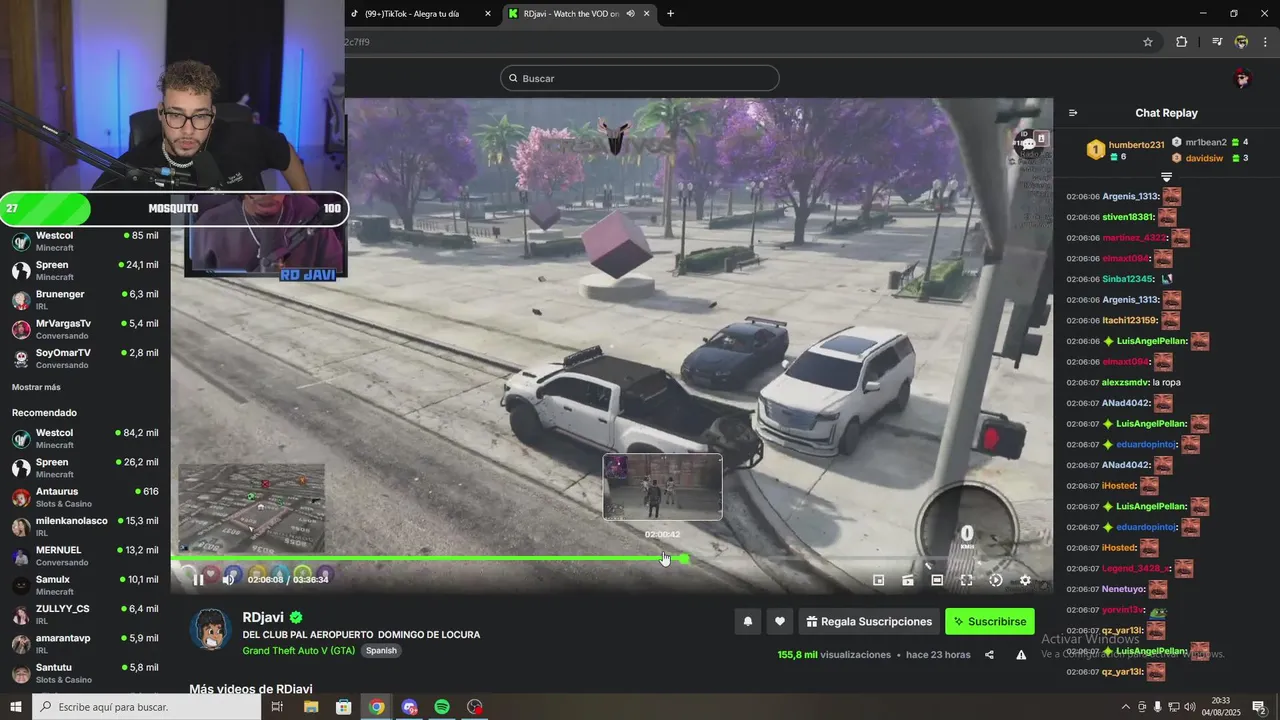
Task: Open Santutu recommended channel
Action: point(85,673)
